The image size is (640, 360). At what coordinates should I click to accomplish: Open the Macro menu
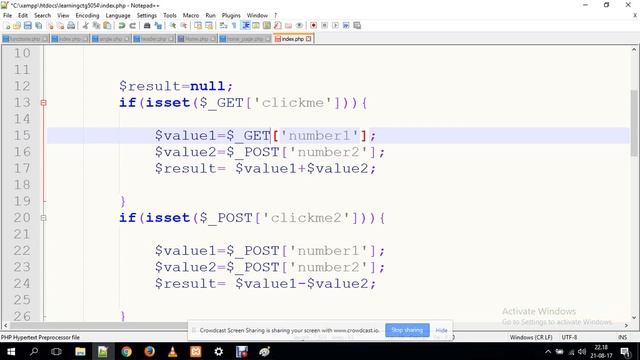[x=191, y=16]
